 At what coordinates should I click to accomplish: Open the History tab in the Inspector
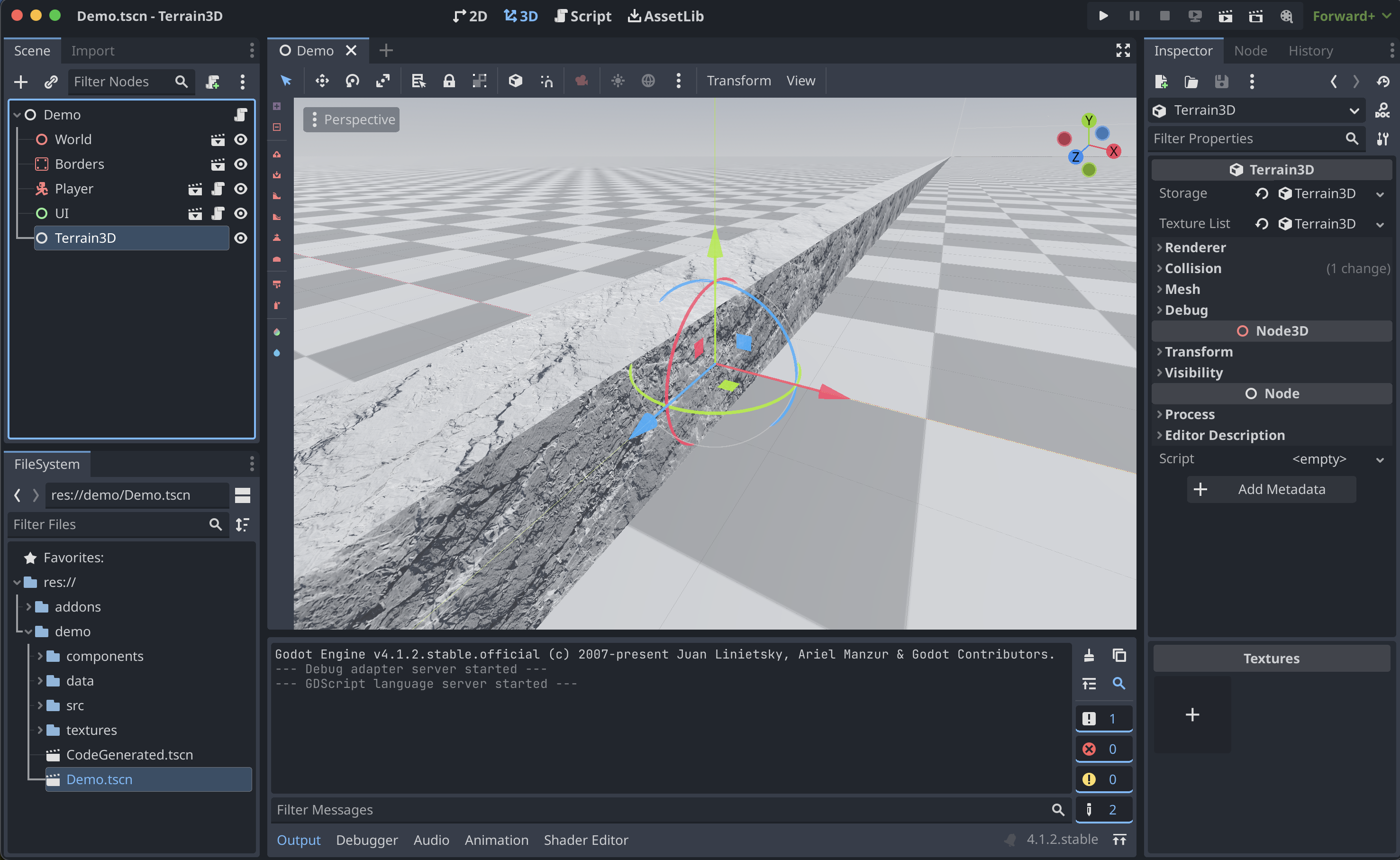(x=1310, y=50)
